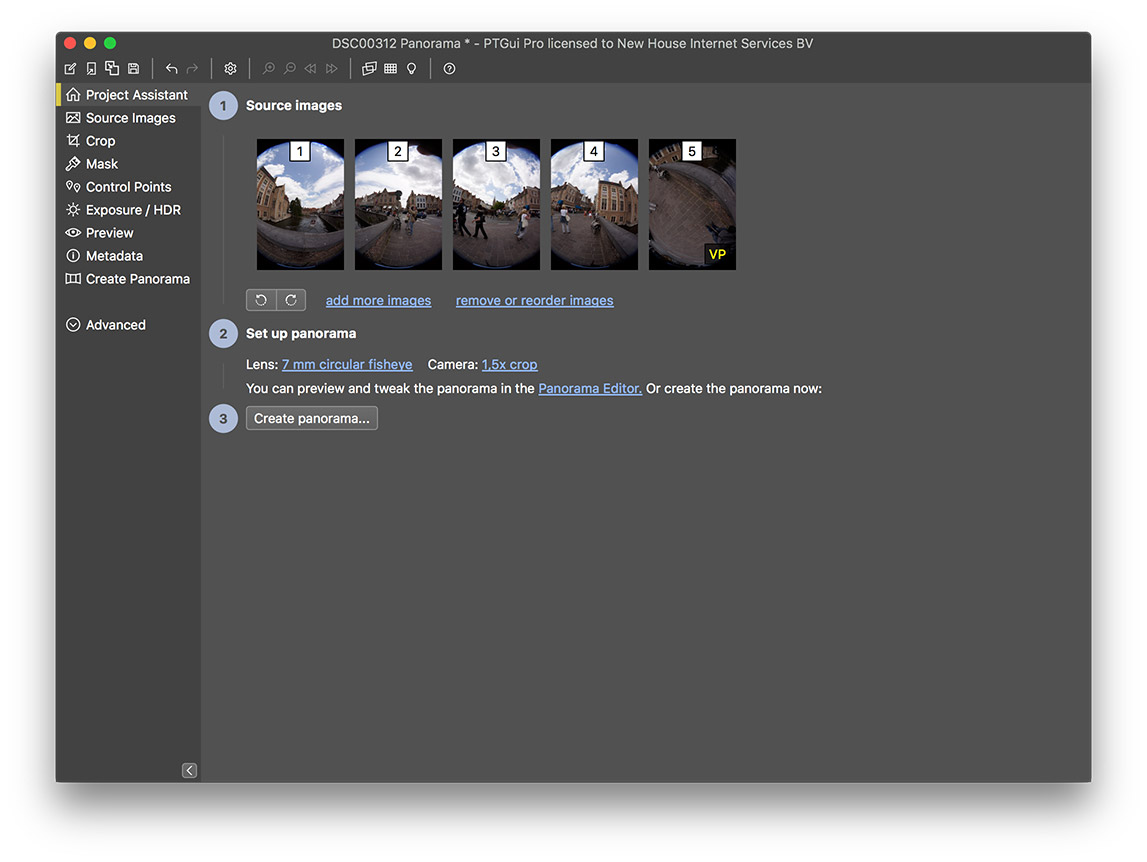Open help with the question mark icon
1147x862 pixels.
click(x=450, y=69)
